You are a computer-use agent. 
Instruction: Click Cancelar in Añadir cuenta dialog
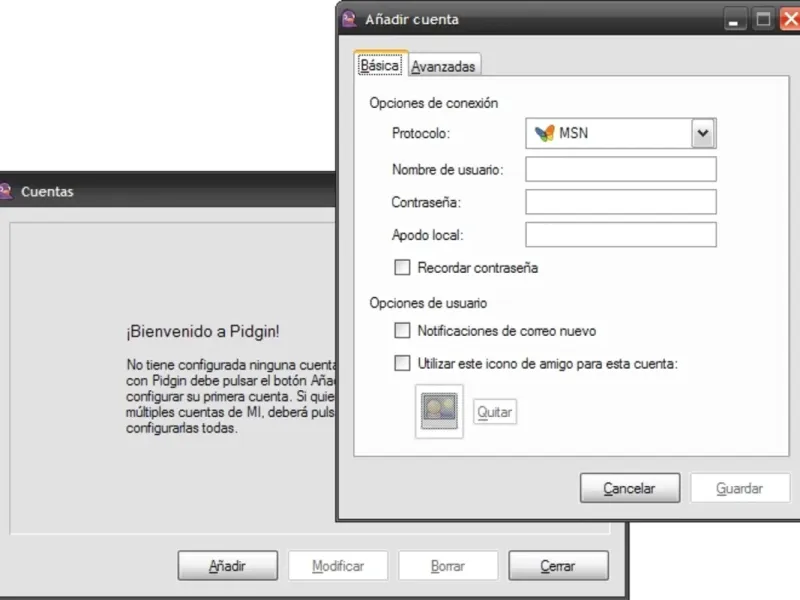point(630,488)
